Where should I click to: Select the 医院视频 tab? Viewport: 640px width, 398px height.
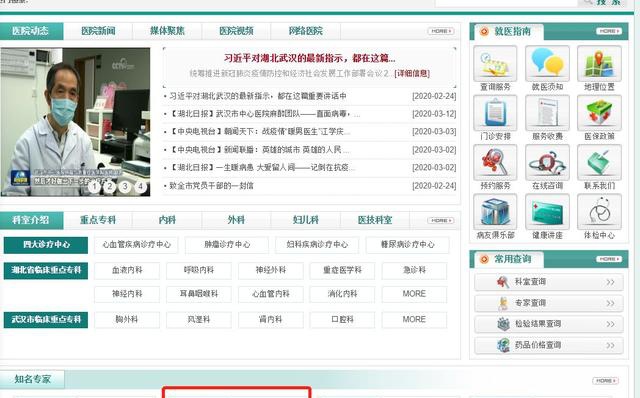tap(236, 31)
